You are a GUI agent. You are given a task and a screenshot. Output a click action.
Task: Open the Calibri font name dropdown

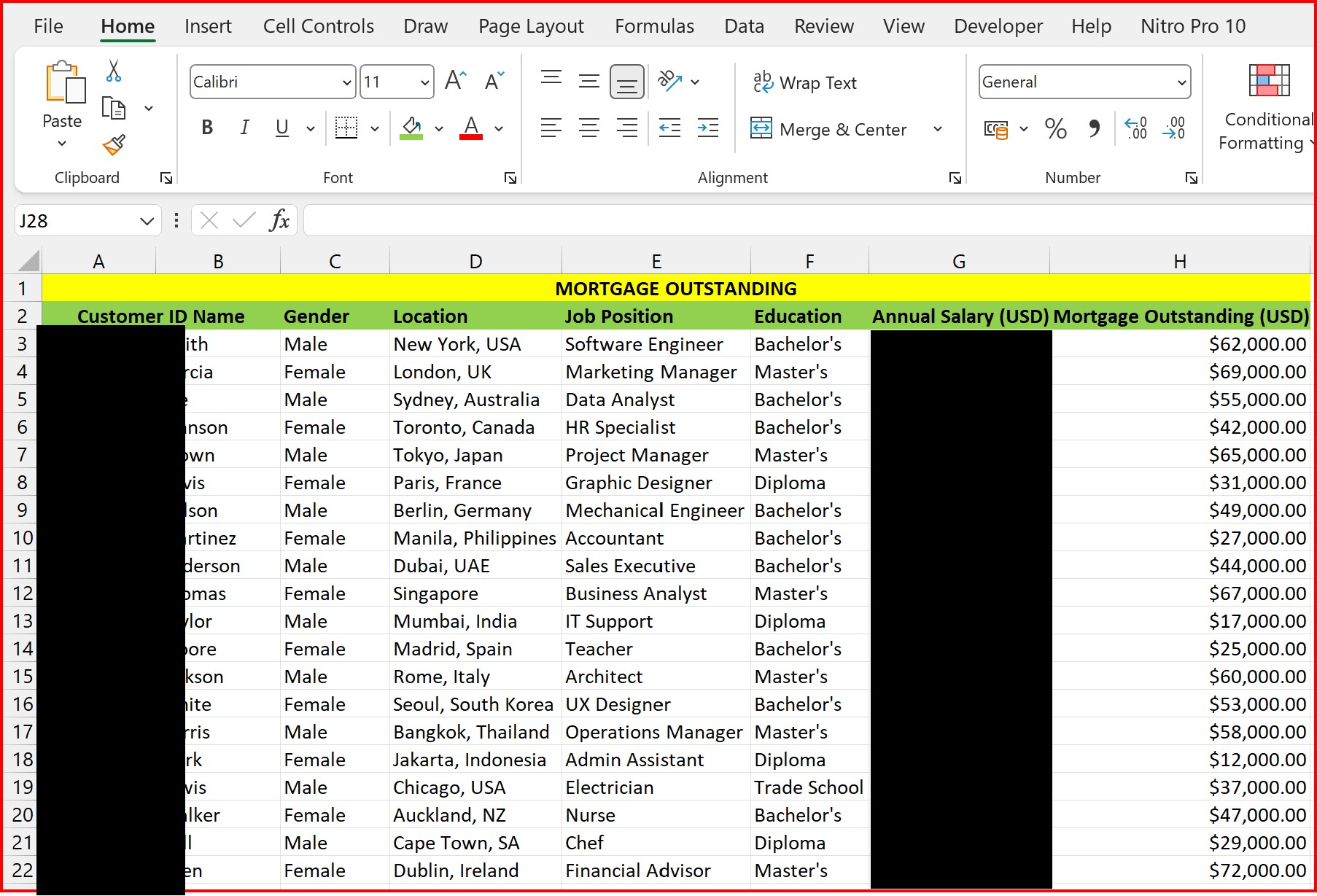(x=347, y=82)
